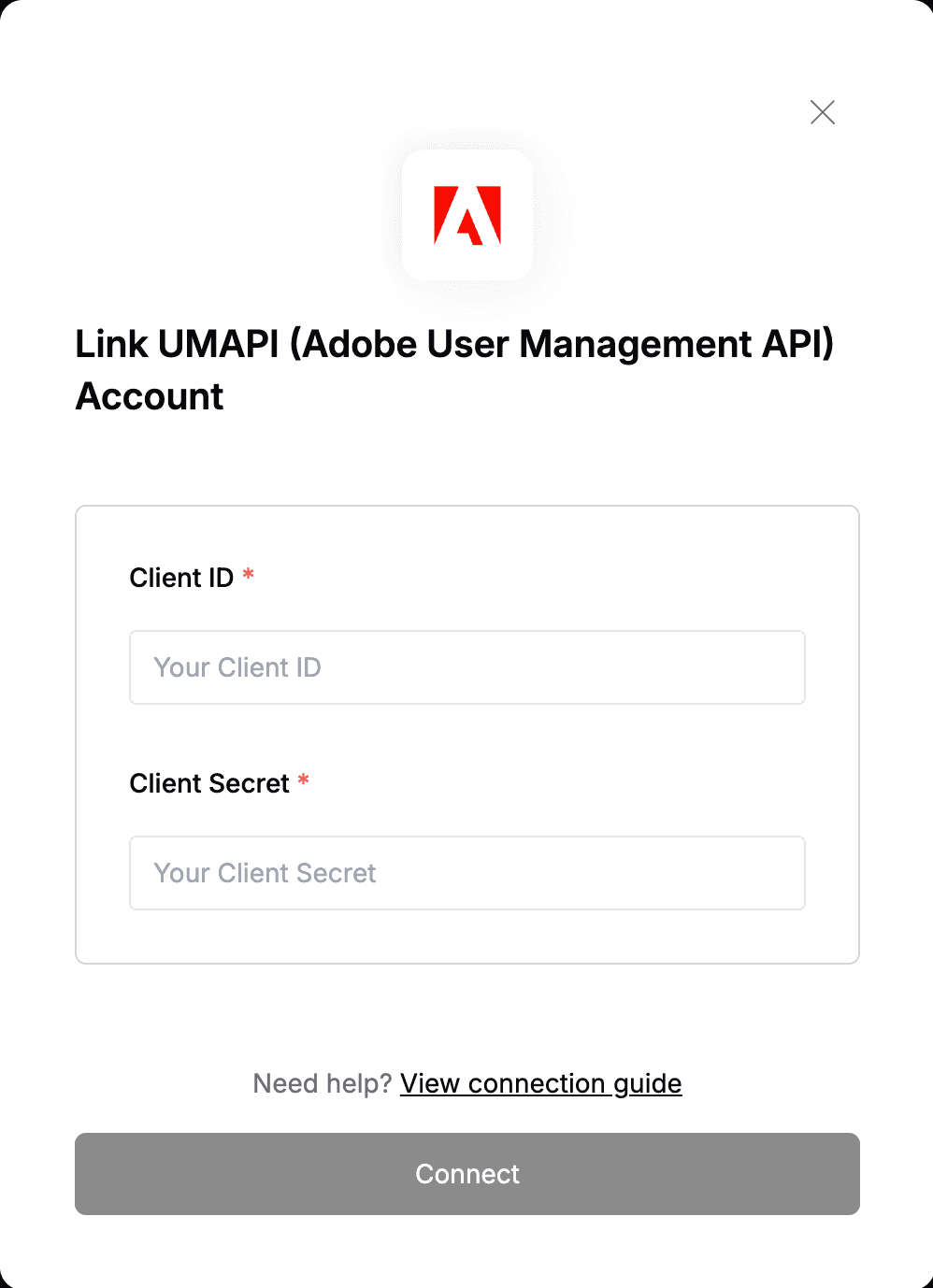Select the Client Secret field label
This screenshot has width=933, height=1288.
click(209, 783)
